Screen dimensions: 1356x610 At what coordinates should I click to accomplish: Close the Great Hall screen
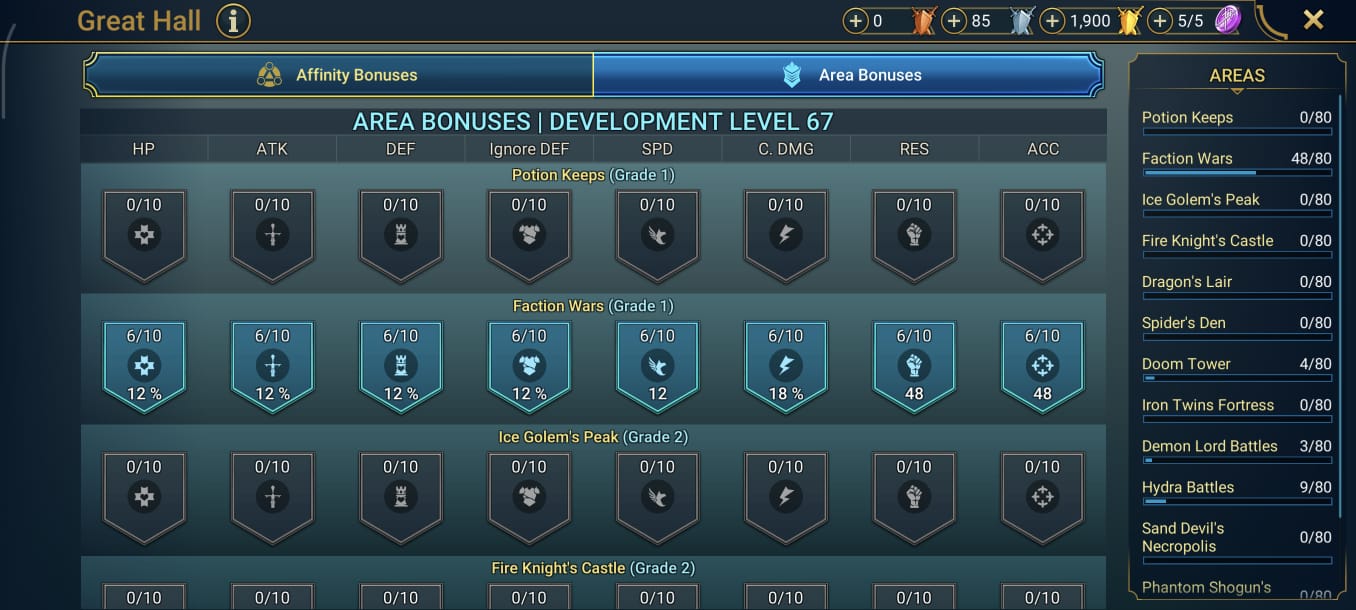point(1313,20)
